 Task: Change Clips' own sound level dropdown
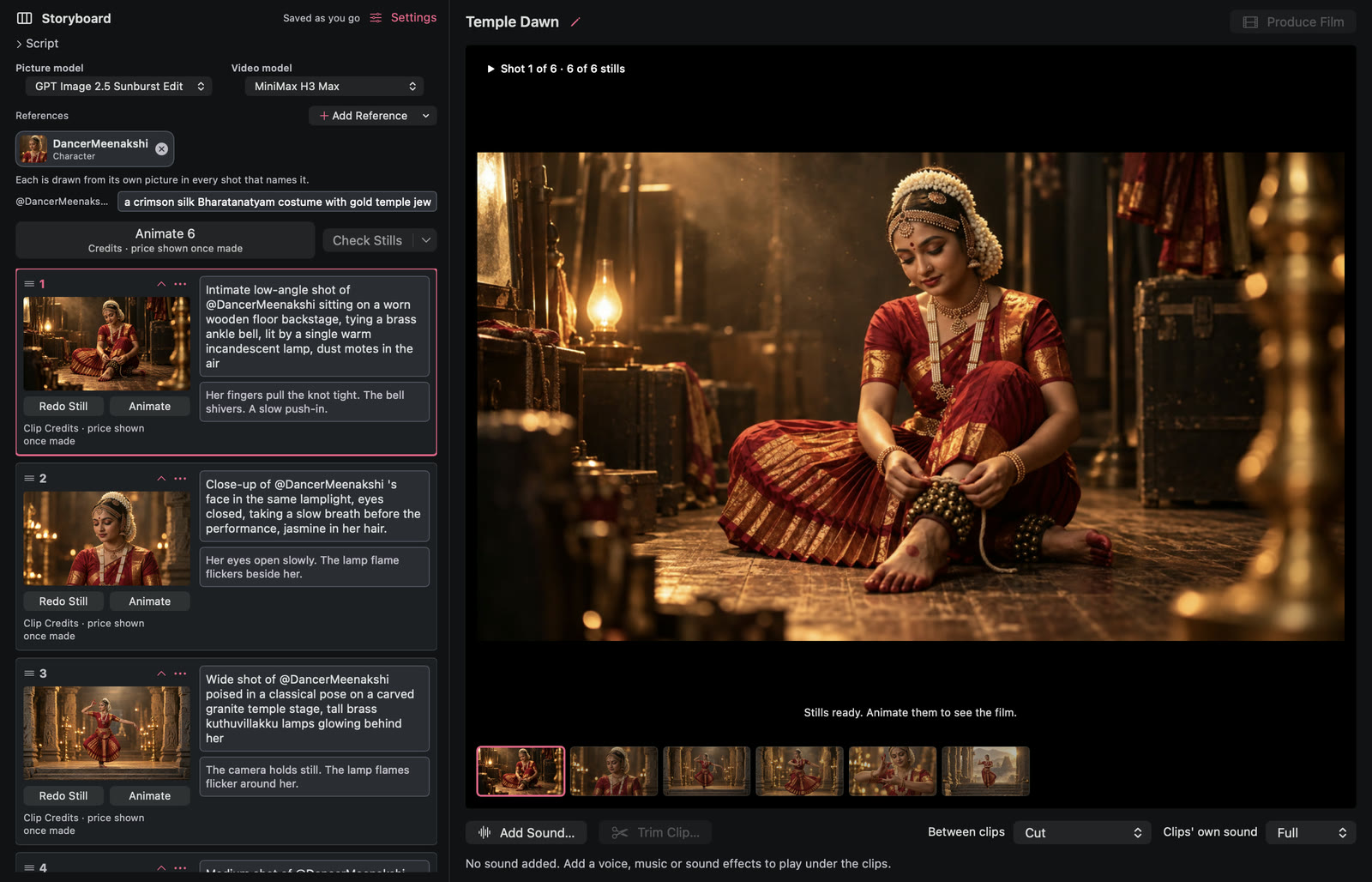[x=1310, y=832]
